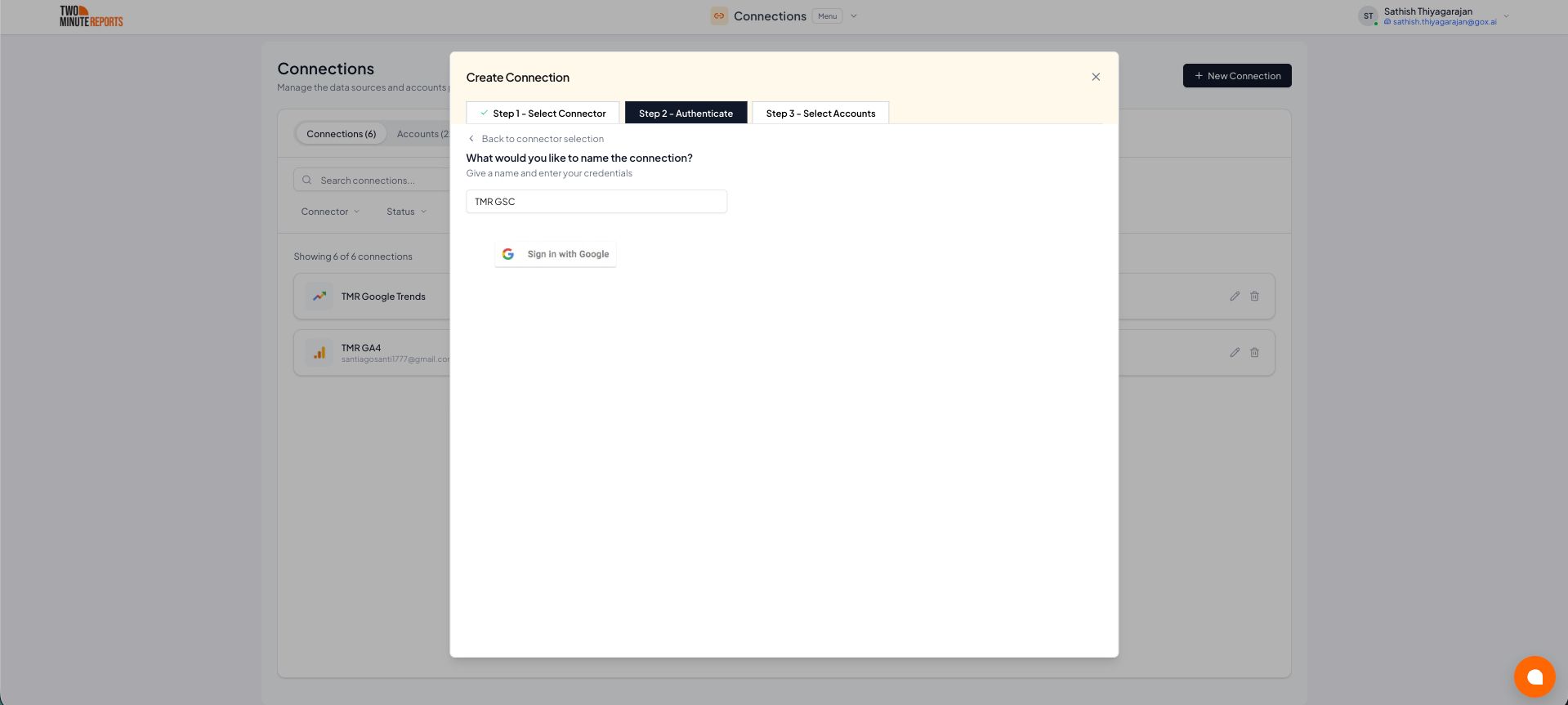Delete the TMR Google Trends connection

pos(1254,297)
